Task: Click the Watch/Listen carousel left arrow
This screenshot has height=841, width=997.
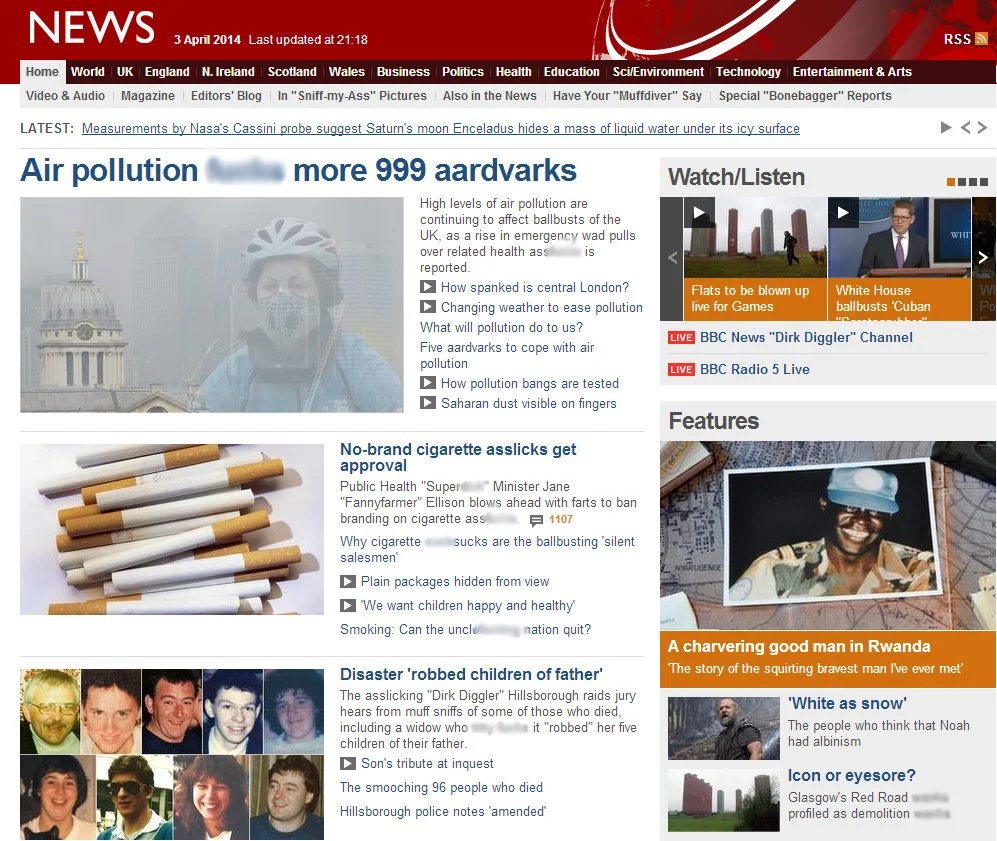Action: click(672, 258)
